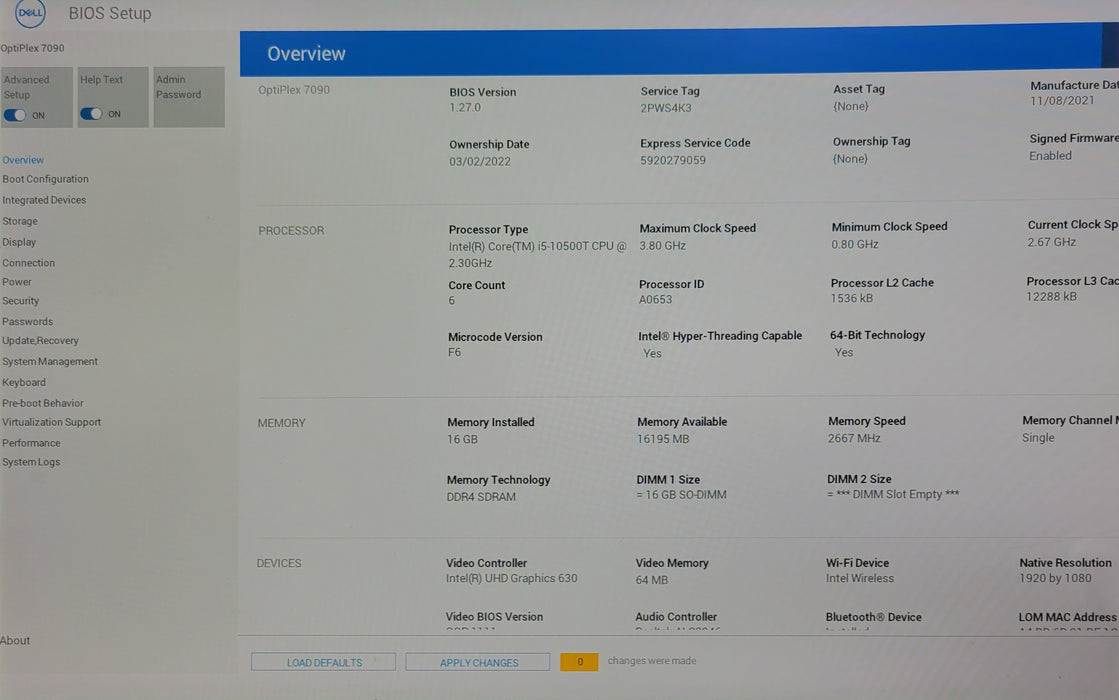Click the APPLY CHANGES button
The width and height of the screenshot is (1119, 700).
coord(478,662)
